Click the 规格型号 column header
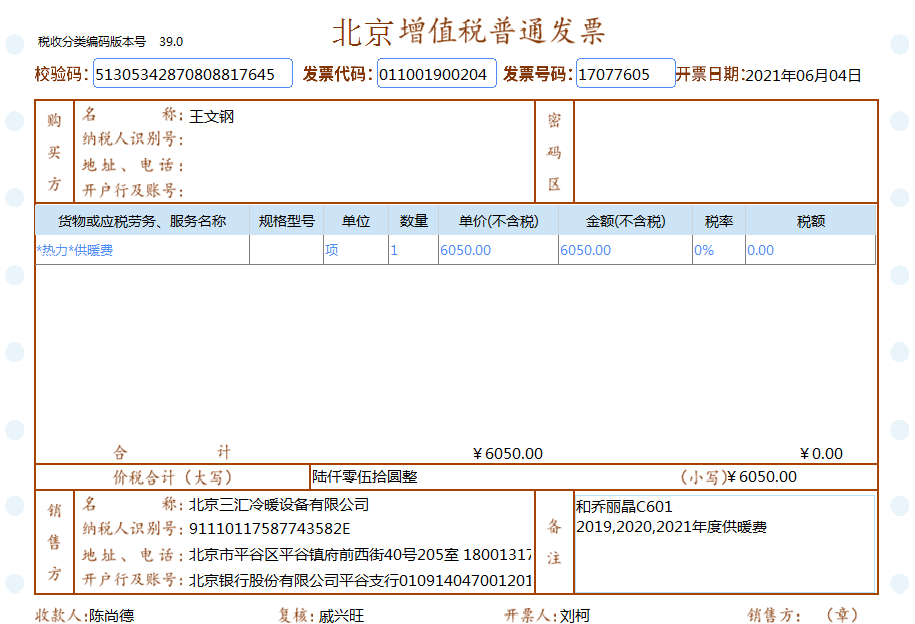 click(x=286, y=221)
